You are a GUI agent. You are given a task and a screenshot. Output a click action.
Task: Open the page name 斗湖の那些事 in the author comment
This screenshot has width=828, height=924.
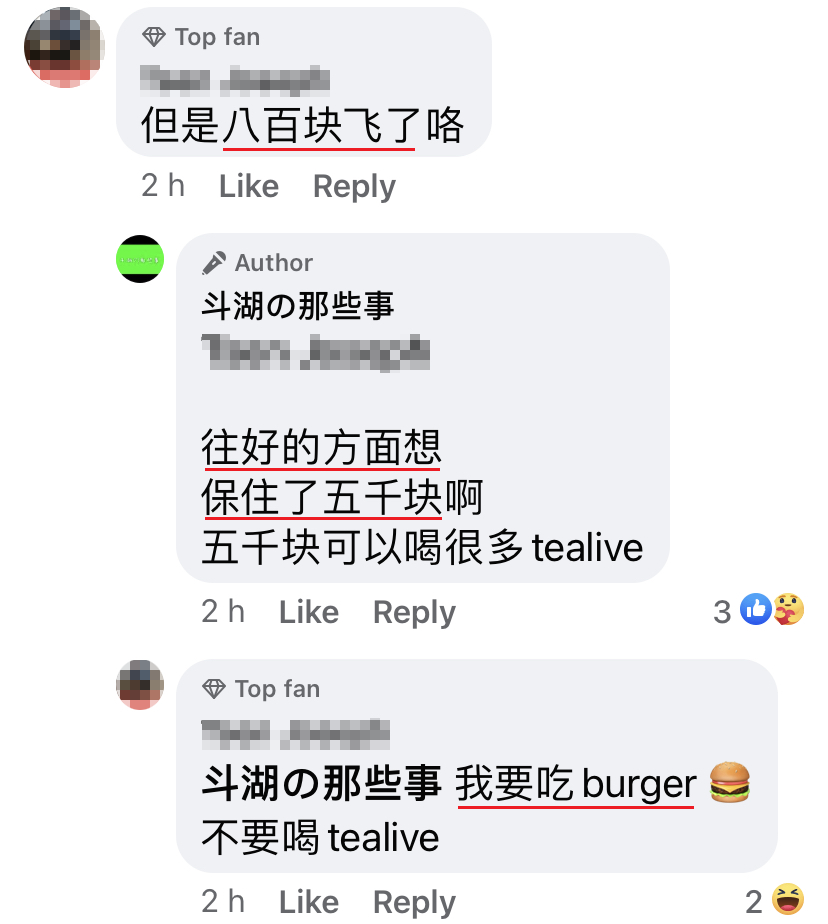point(298,306)
